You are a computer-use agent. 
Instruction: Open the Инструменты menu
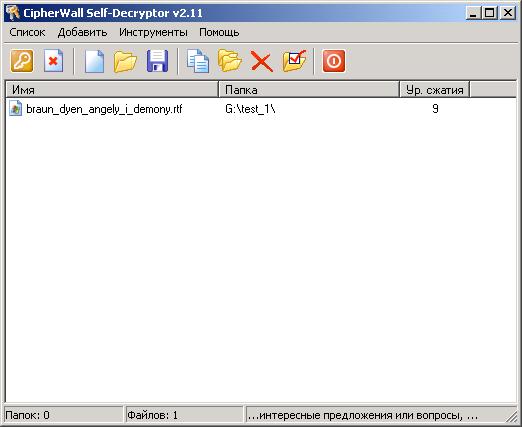point(153,32)
